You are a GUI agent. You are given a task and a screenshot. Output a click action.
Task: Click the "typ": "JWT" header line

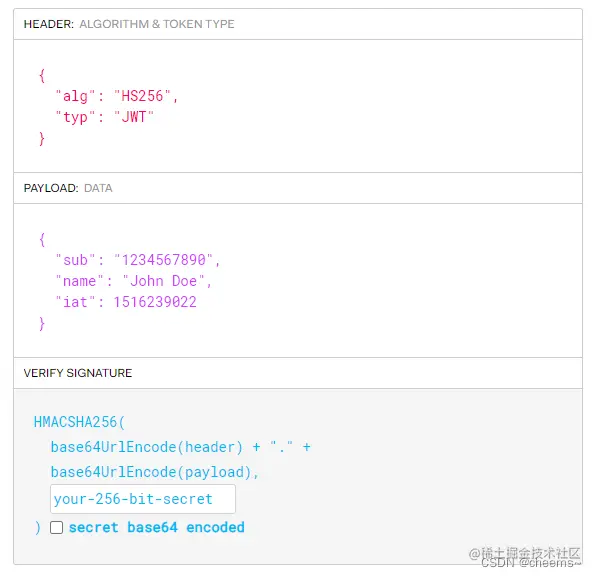(105, 117)
